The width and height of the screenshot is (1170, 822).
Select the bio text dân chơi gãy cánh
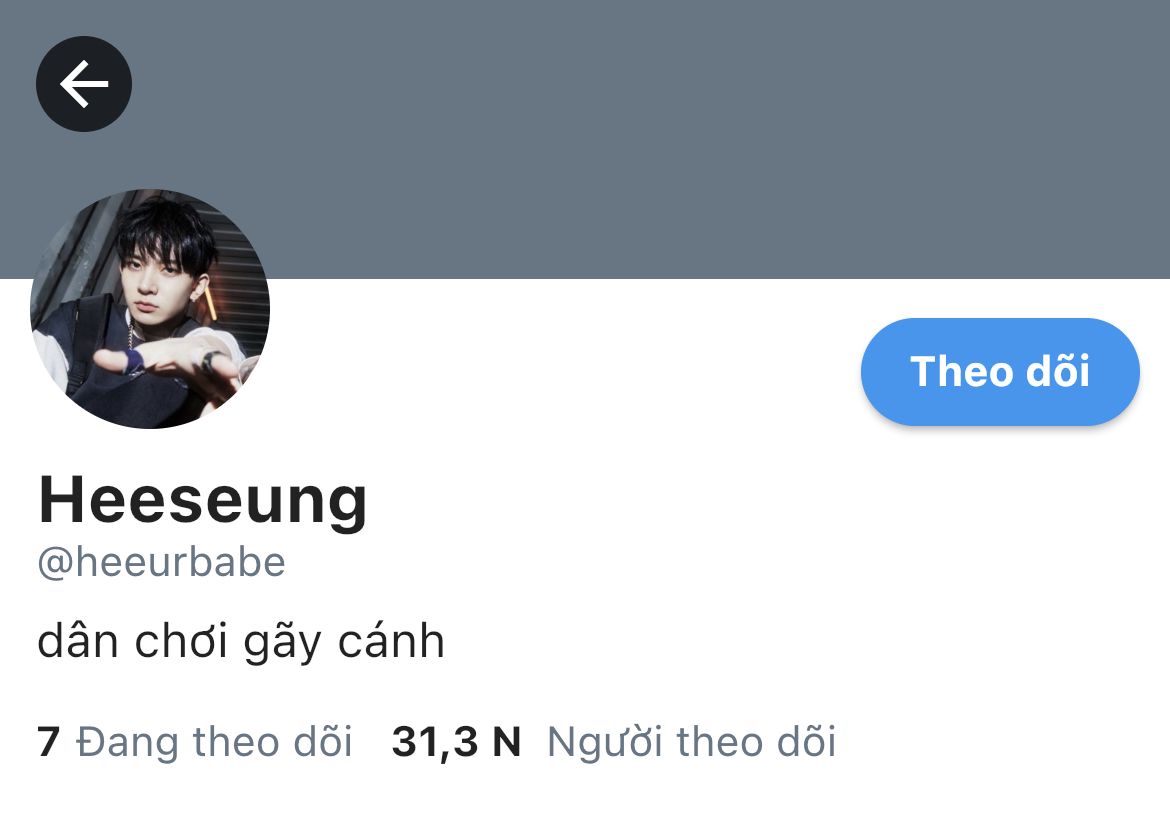(x=241, y=641)
